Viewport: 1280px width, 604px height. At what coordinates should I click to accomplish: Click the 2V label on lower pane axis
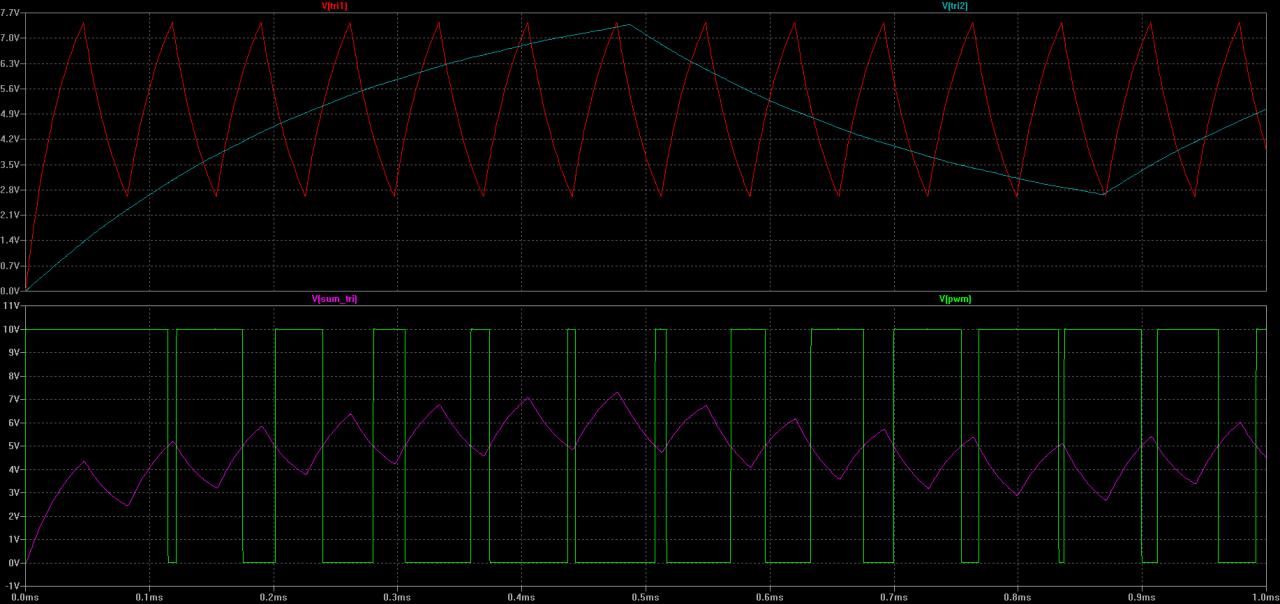coord(14,516)
